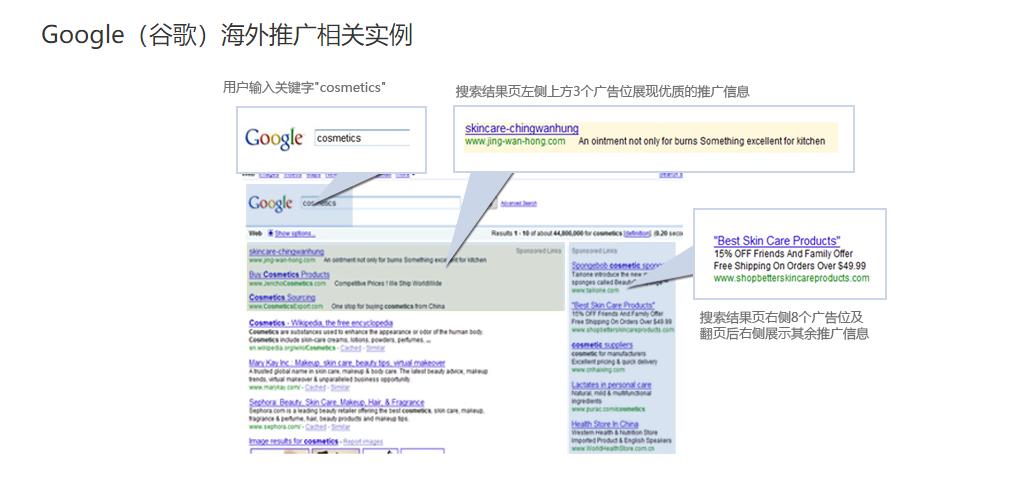Image resolution: width=1025 pixels, height=483 pixels.
Task: Click Report images link
Action: [x=363, y=442]
